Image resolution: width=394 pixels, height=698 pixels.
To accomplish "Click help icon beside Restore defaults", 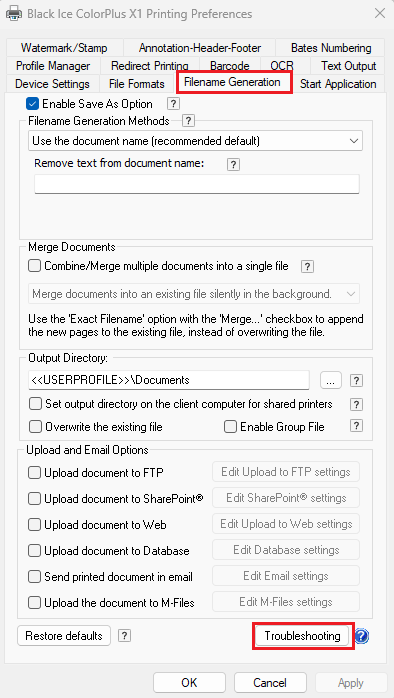I will [x=125, y=636].
